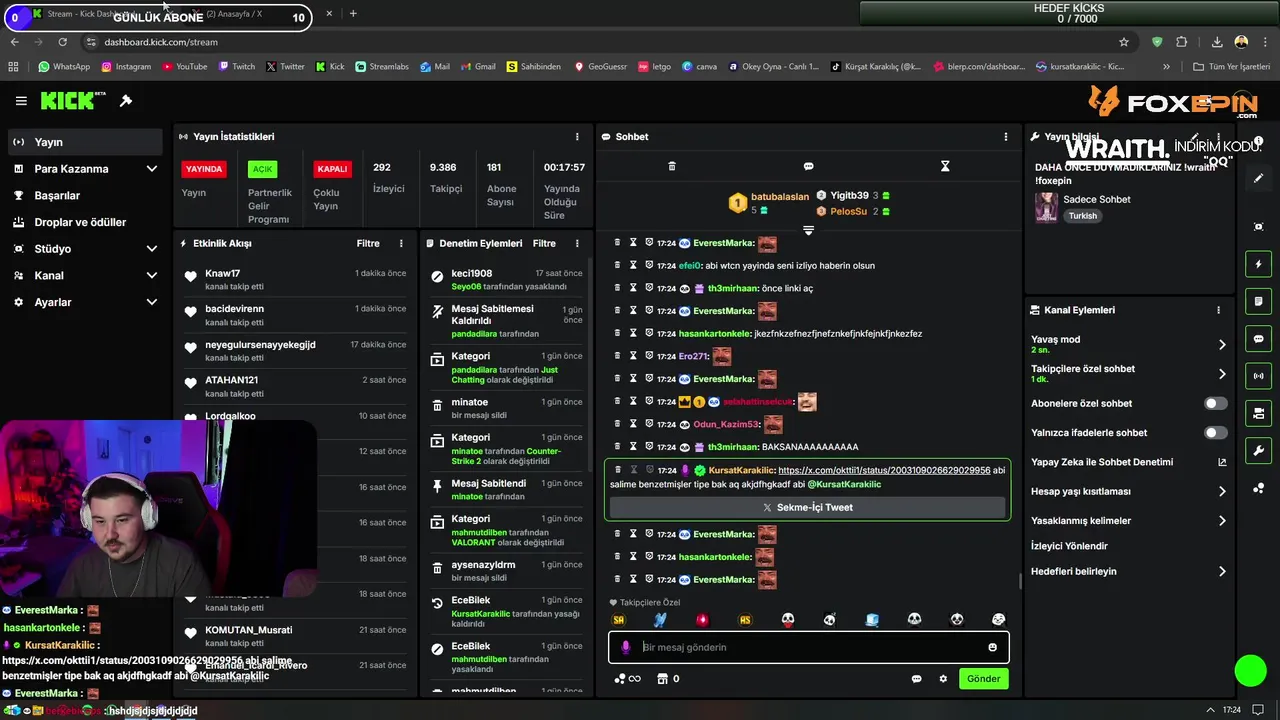Viewport: 1280px width, 720px height.
Task: Click the Sekme-İçi Tweet button
Action: tap(808, 507)
